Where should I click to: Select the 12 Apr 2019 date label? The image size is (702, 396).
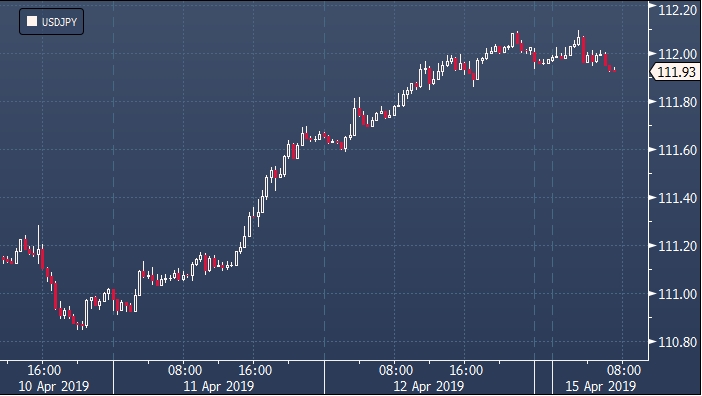click(x=428, y=386)
